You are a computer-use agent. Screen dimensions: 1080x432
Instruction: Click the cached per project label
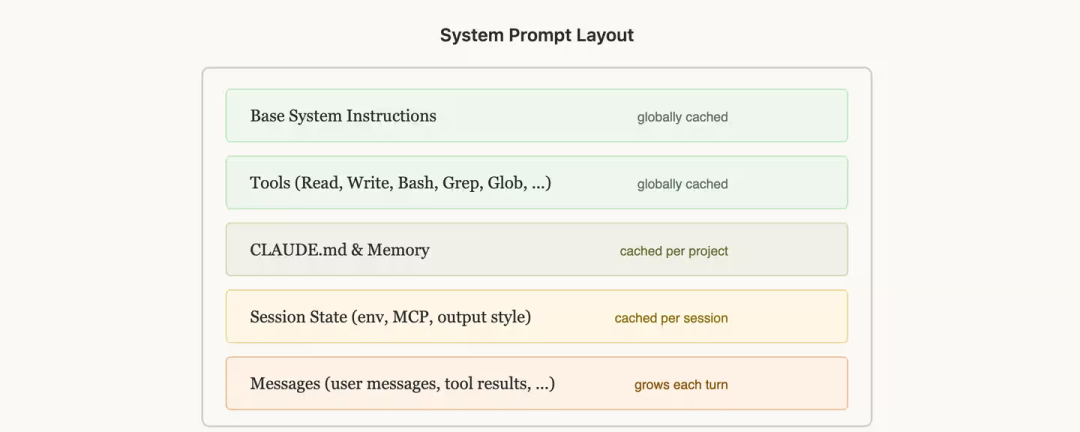(674, 251)
